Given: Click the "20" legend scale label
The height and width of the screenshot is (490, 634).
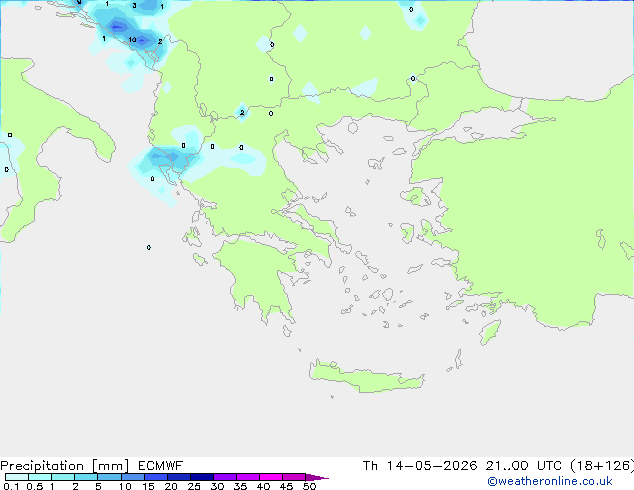Looking at the screenshot, I should [171, 486].
